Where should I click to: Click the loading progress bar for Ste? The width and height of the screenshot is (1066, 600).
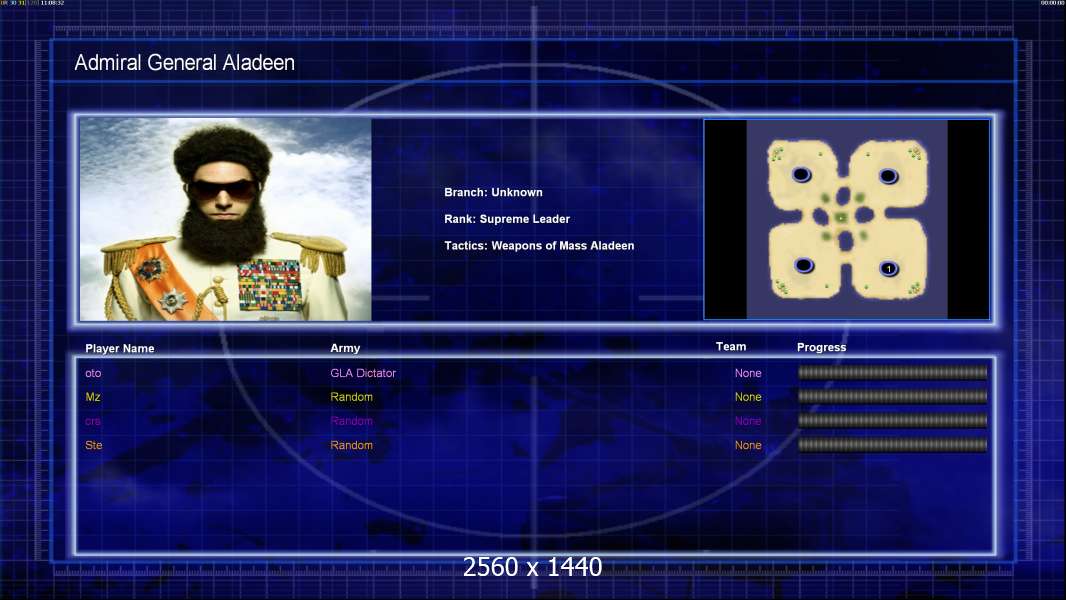[893, 445]
